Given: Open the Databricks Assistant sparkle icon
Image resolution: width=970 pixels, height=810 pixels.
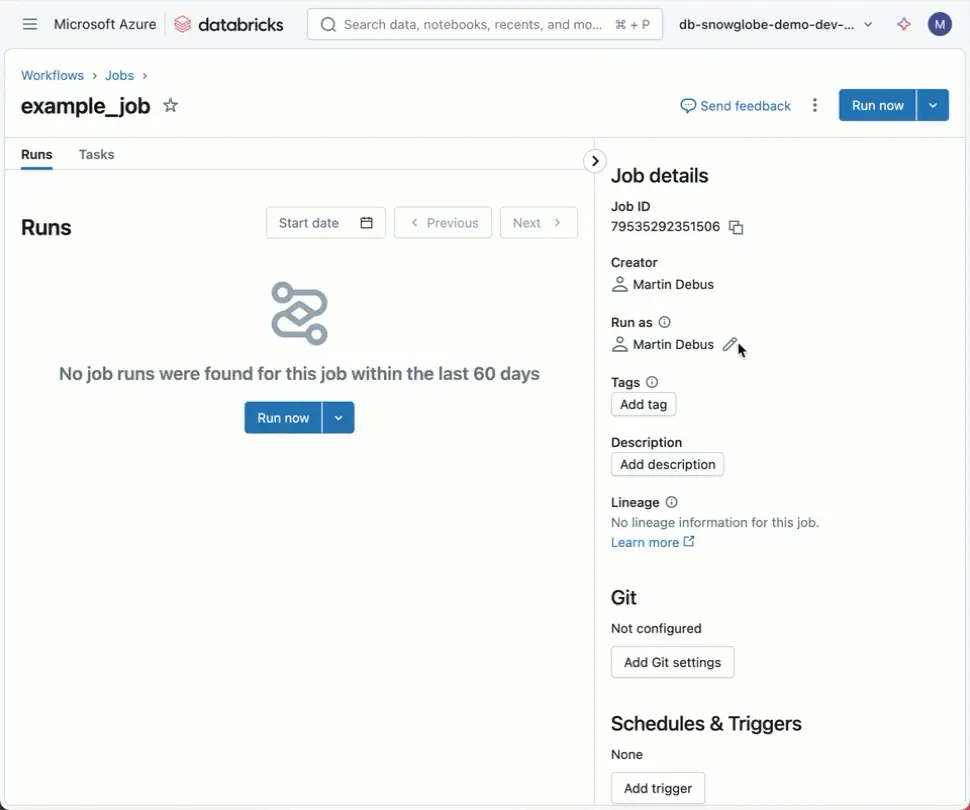Looking at the screenshot, I should 903,24.
